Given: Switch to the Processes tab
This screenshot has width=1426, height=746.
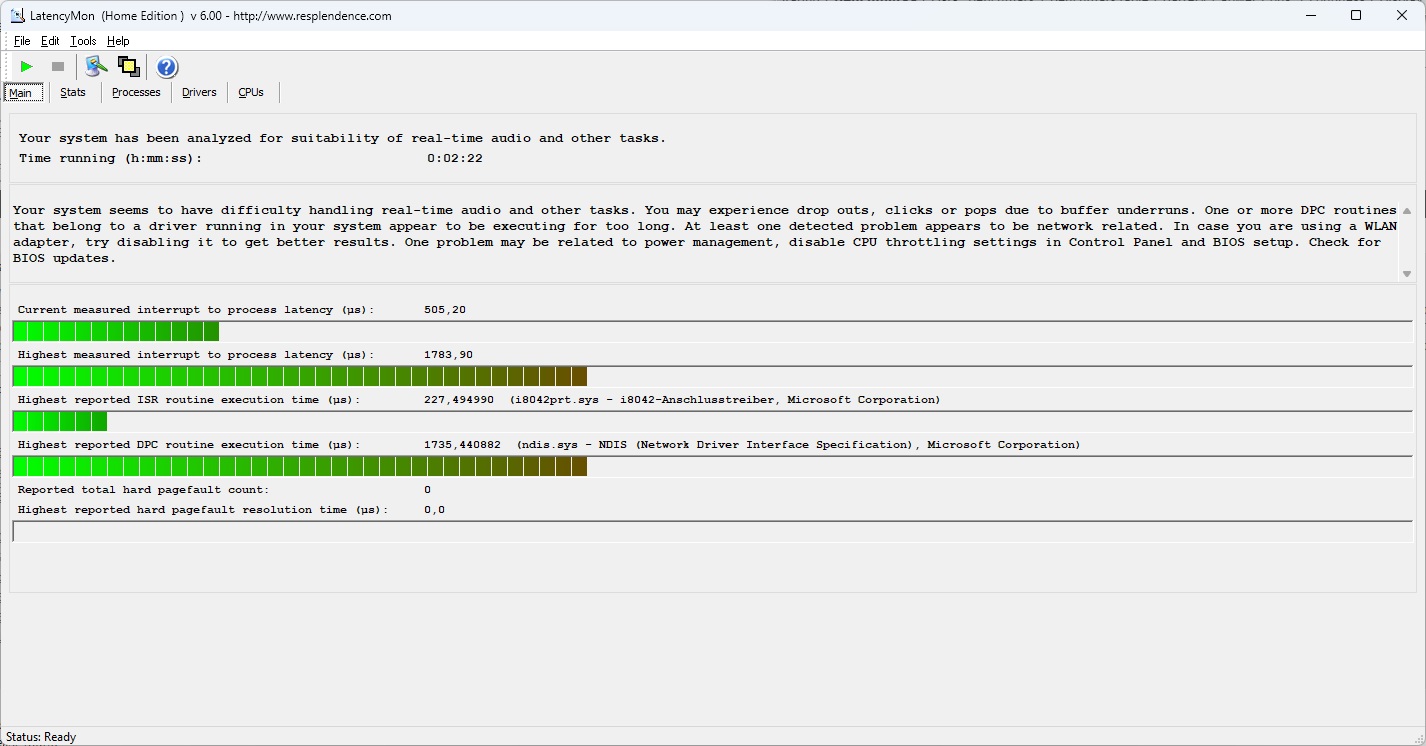Looking at the screenshot, I should pyautogui.click(x=136, y=92).
